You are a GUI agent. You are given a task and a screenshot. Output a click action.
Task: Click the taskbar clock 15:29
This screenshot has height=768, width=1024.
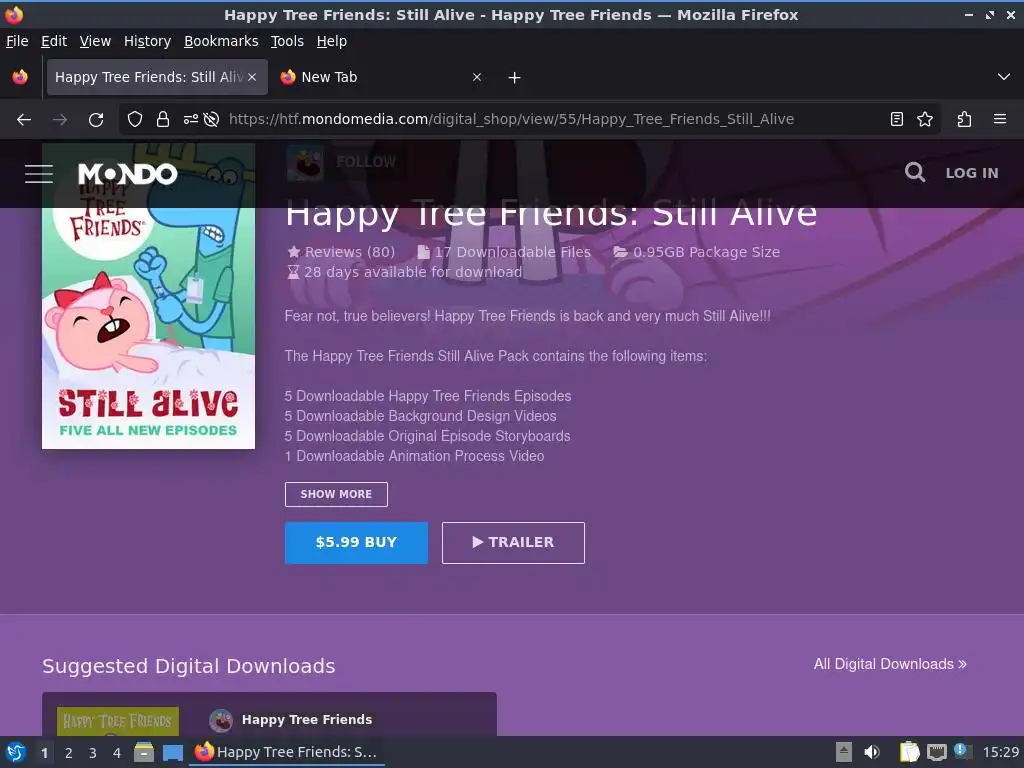(x=1000, y=752)
